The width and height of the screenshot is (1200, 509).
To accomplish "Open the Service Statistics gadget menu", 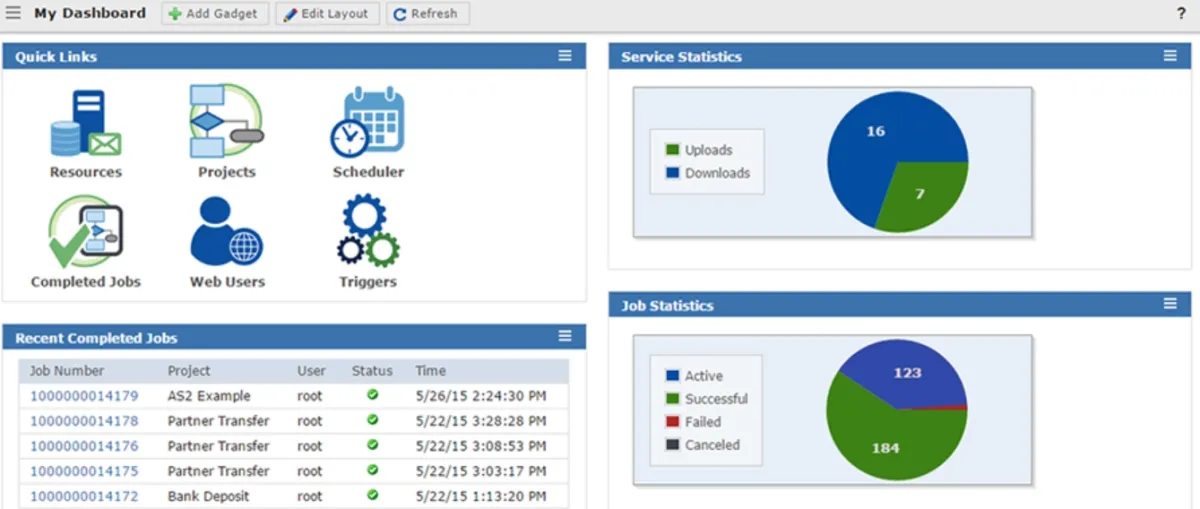I will tap(1170, 56).
